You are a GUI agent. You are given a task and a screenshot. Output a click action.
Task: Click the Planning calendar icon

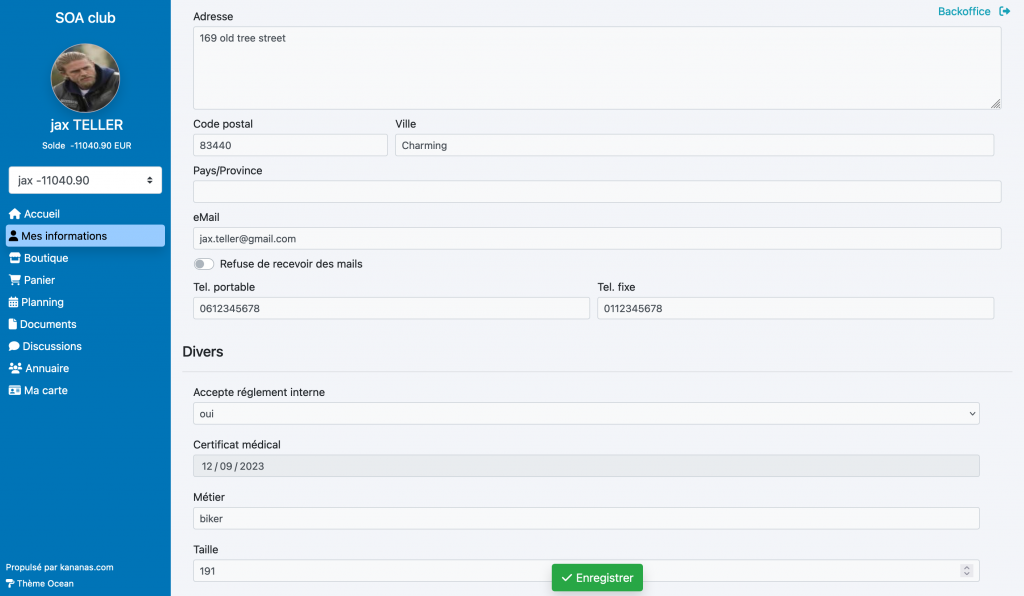(x=14, y=302)
